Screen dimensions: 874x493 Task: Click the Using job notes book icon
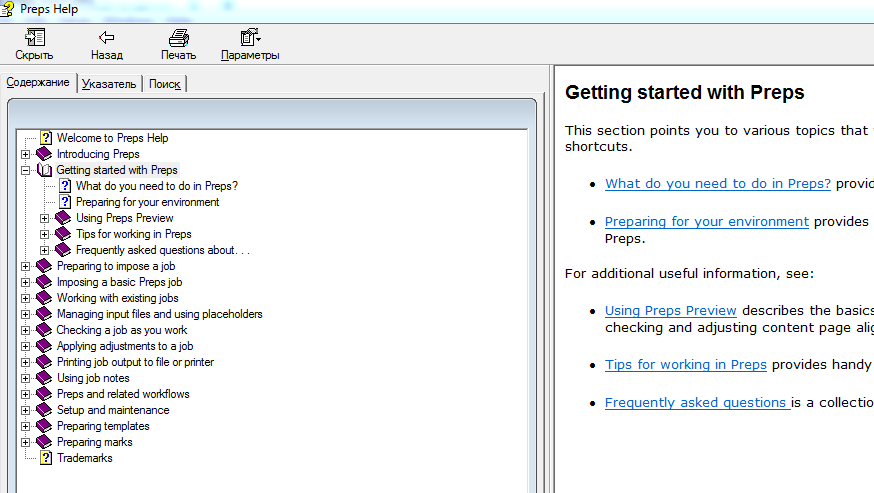(44, 378)
